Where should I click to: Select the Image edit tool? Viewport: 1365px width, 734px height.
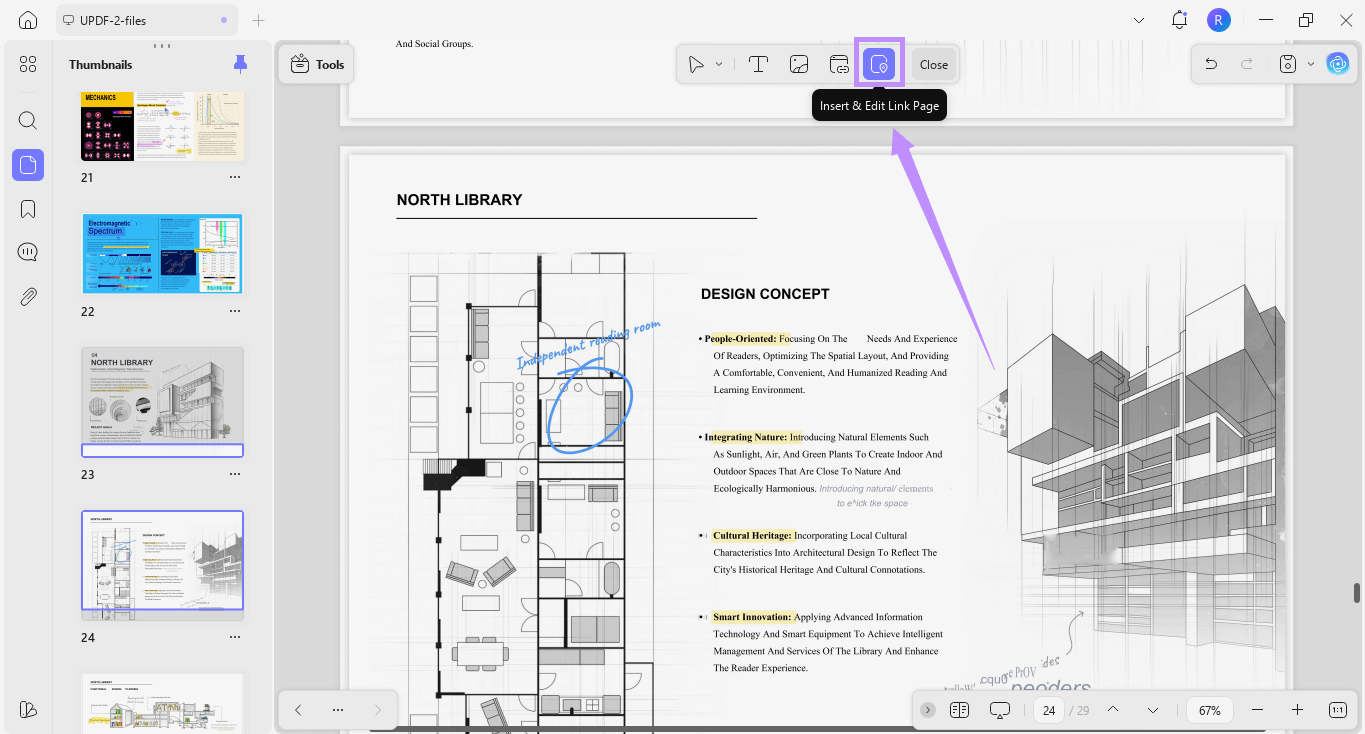(x=799, y=64)
